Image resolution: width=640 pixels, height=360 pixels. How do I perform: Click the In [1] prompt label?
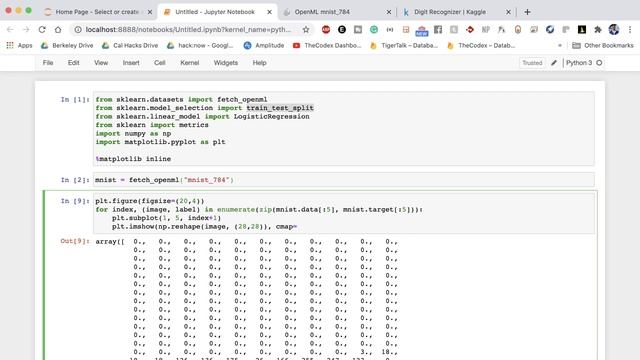tap(75, 99)
